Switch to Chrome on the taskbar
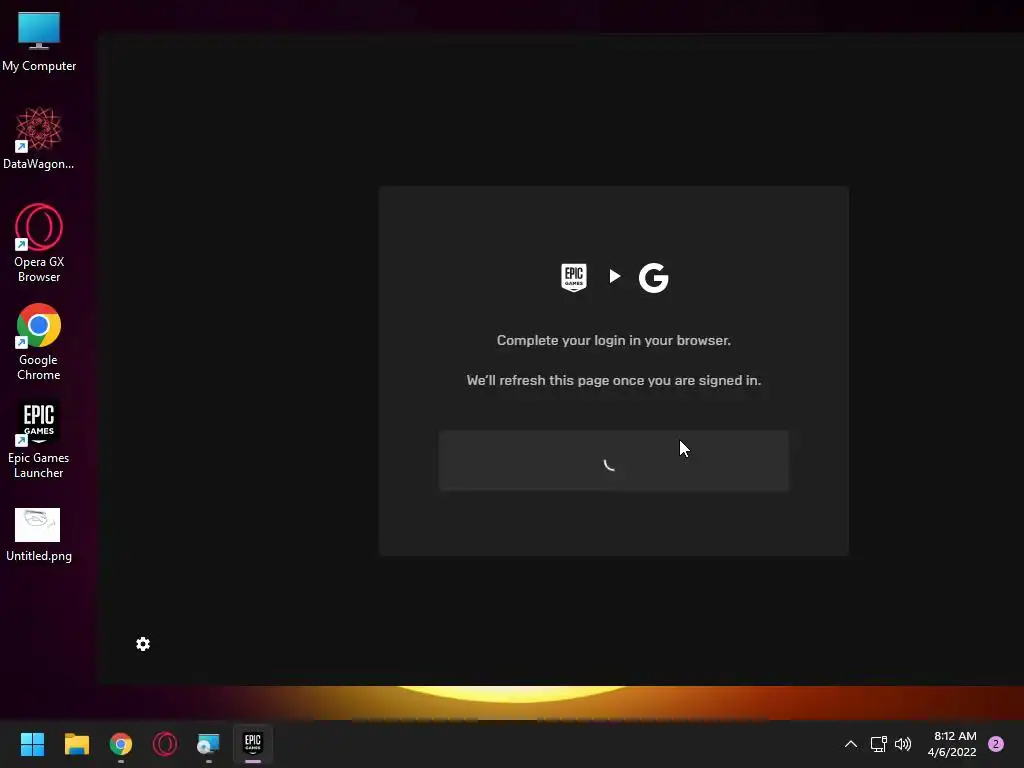The width and height of the screenshot is (1024, 768). [121, 744]
